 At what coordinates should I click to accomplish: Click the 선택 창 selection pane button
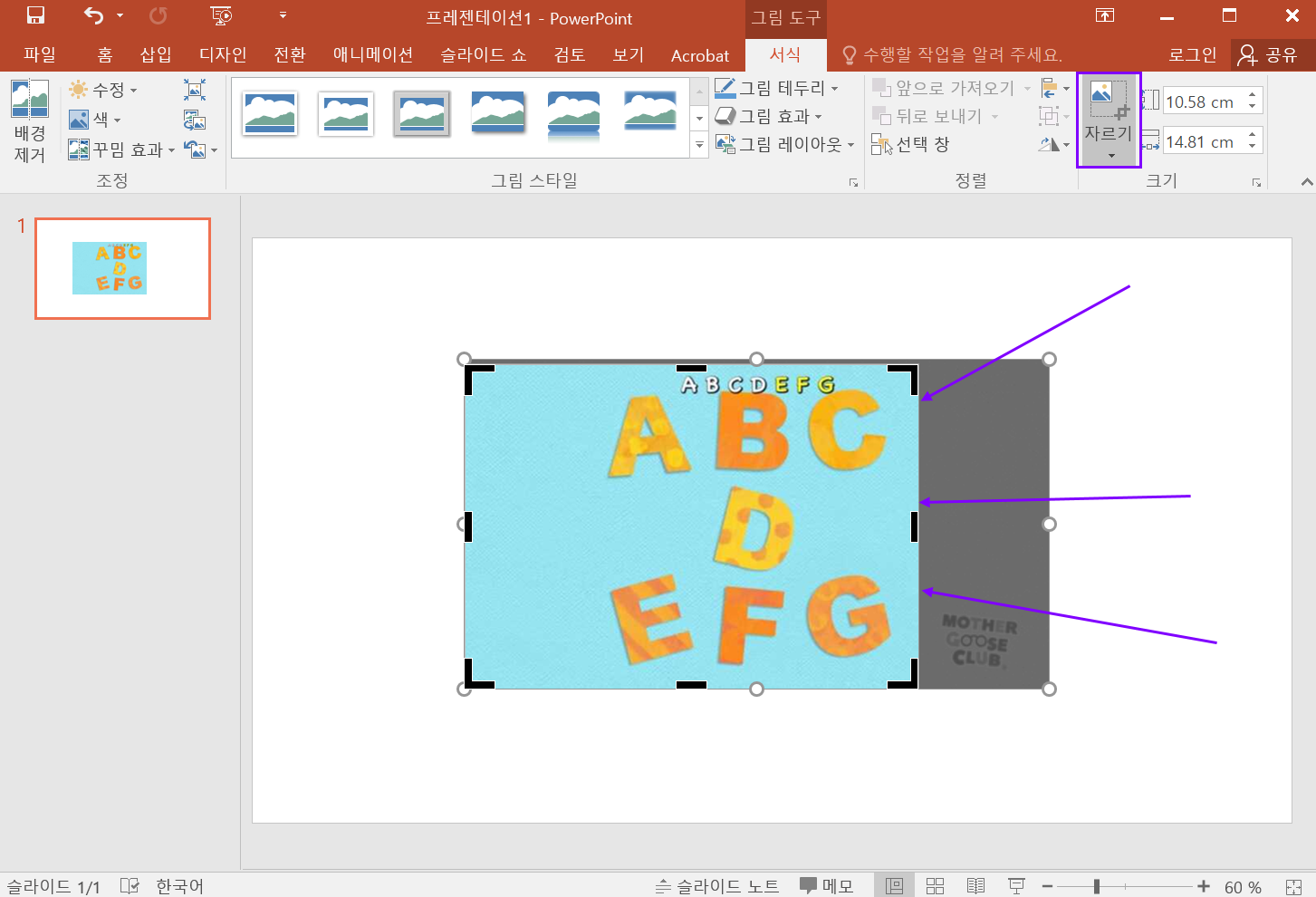click(910, 144)
